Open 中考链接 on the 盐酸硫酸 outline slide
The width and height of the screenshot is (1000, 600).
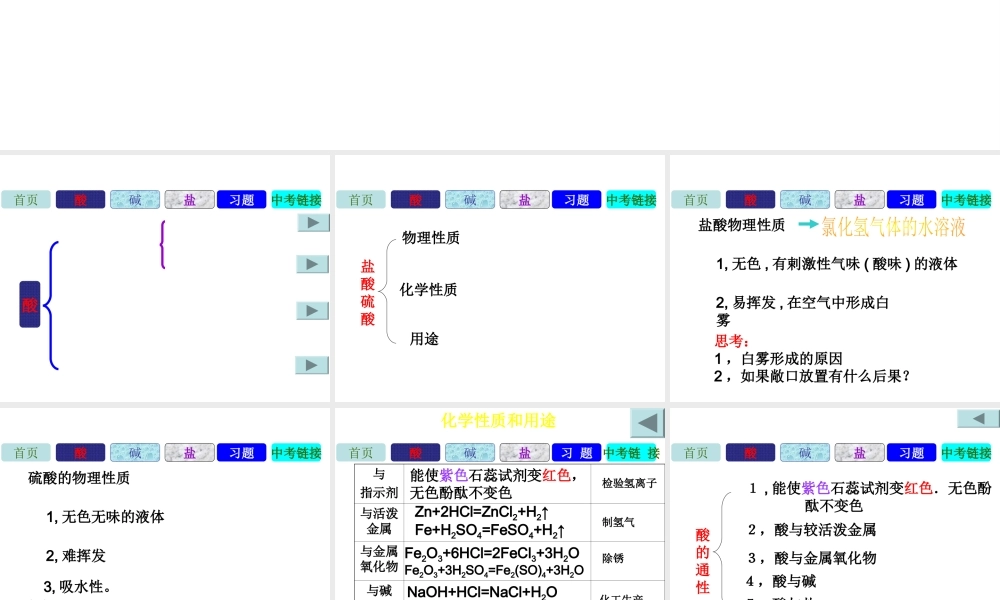click(x=631, y=200)
